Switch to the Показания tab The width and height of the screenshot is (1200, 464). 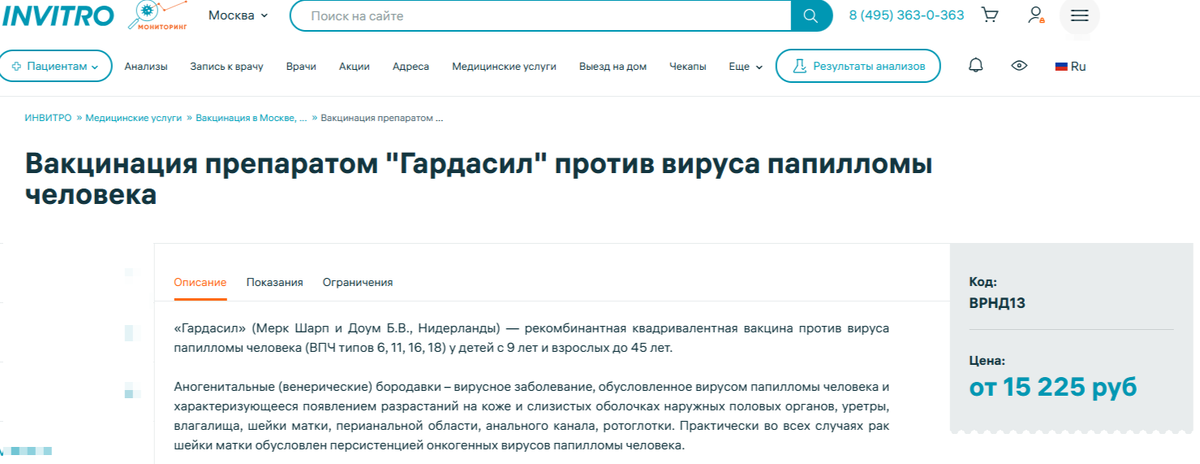pos(275,283)
